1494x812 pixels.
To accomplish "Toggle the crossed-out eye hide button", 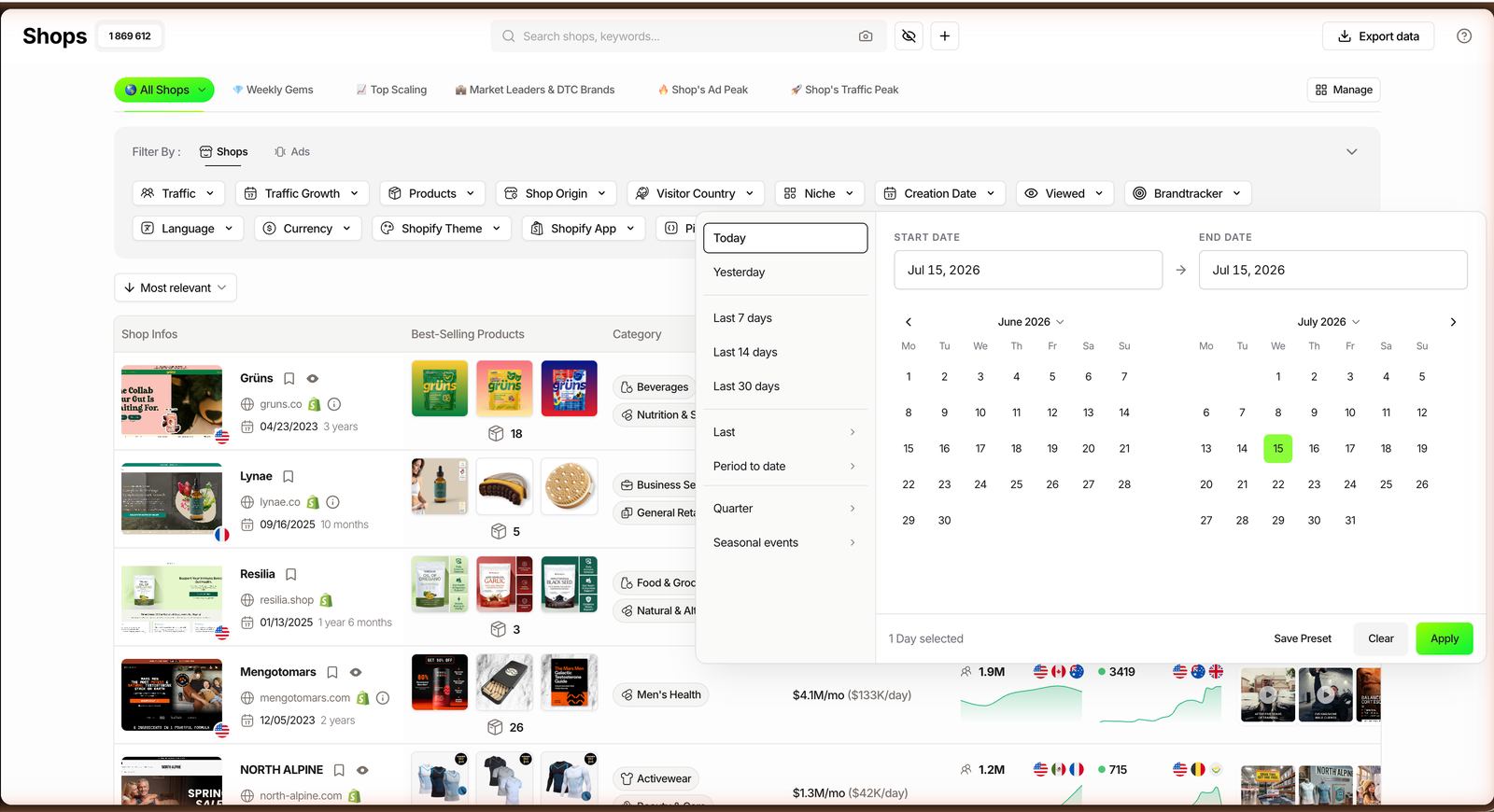I will (x=909, y=36).
